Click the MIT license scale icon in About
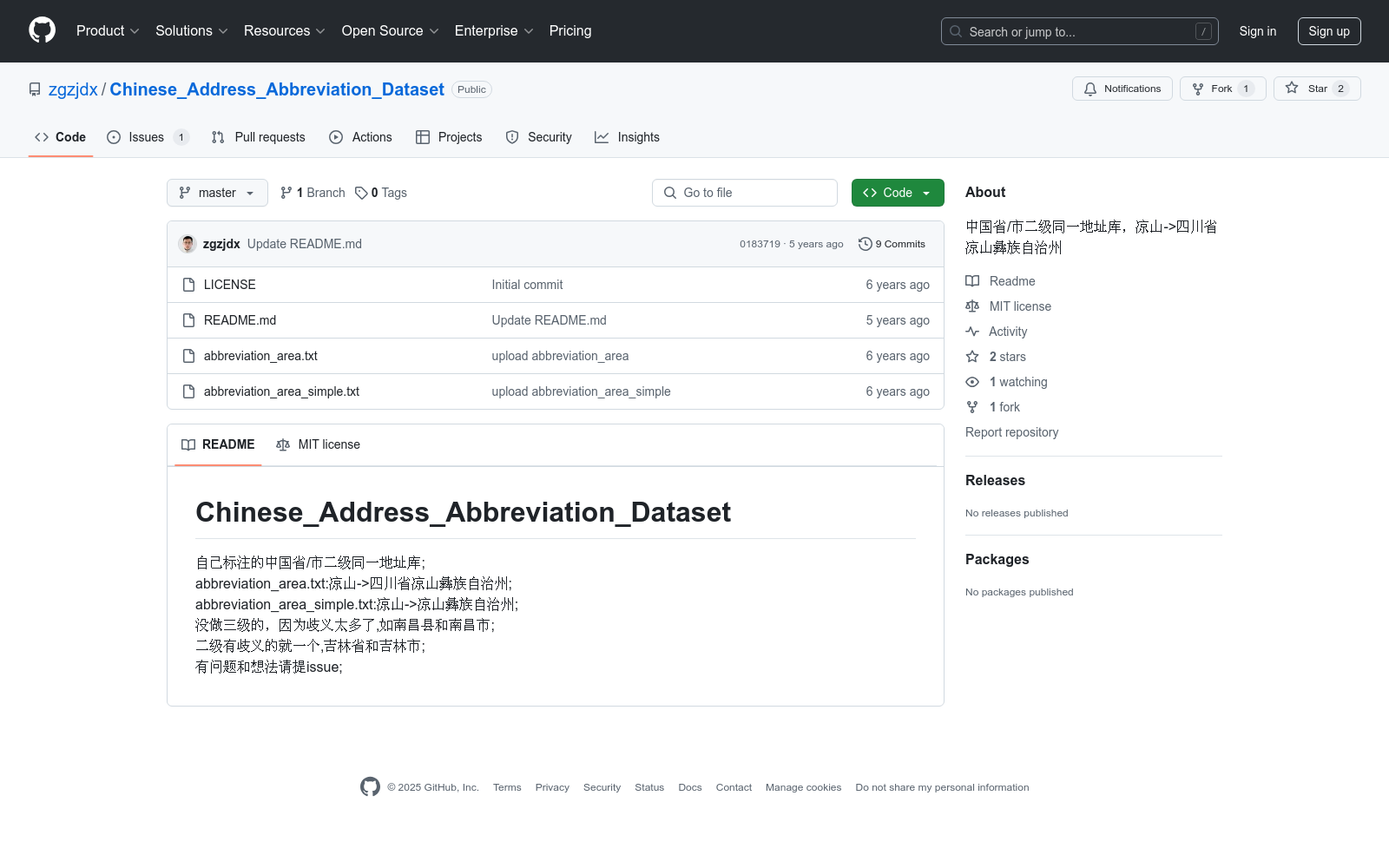Viewport: 1389px width, 868px height. [972, 306]
